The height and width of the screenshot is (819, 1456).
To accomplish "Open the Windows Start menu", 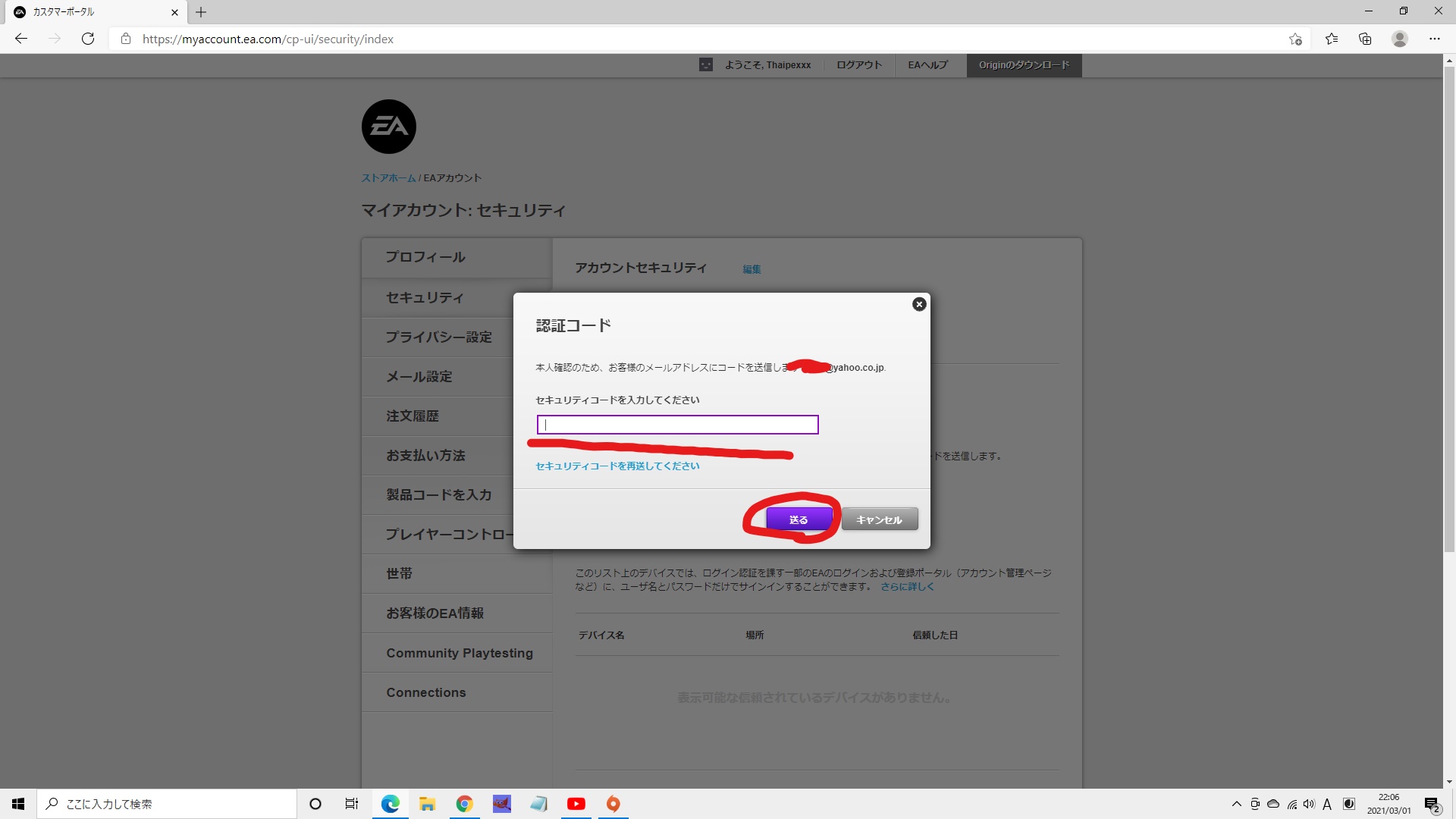I will pos(18,804).
